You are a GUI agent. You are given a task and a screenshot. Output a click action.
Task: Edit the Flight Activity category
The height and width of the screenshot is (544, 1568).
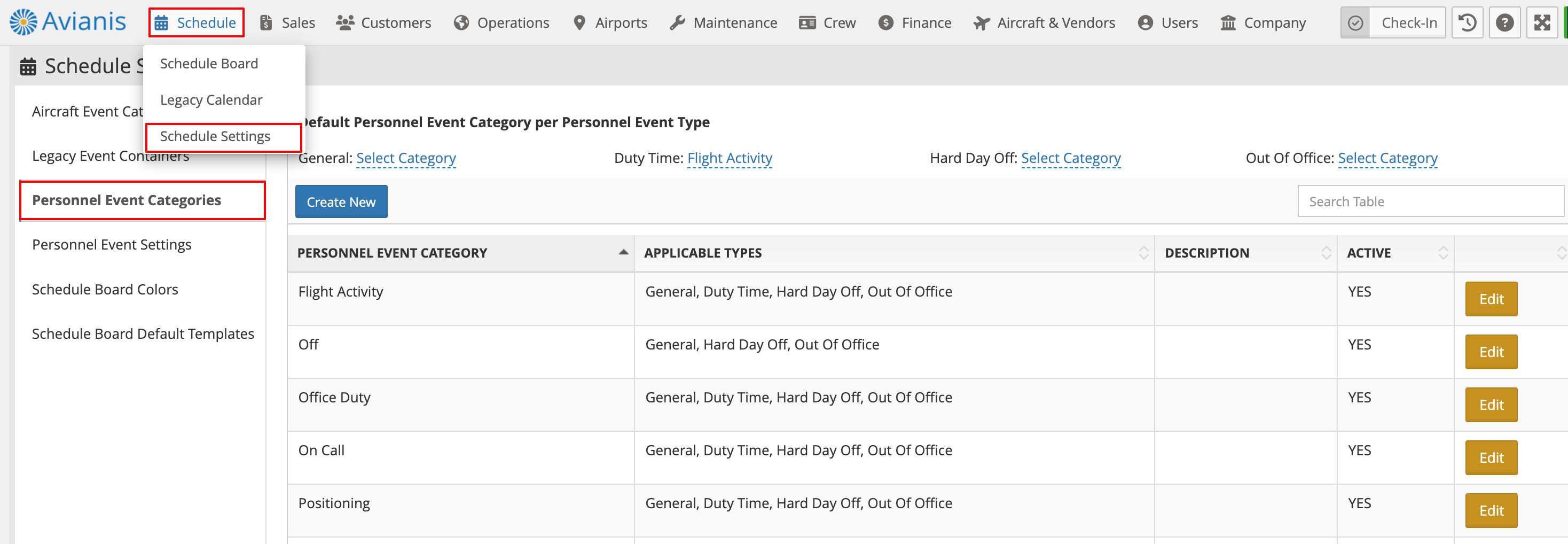click(x=1491, y=299)
